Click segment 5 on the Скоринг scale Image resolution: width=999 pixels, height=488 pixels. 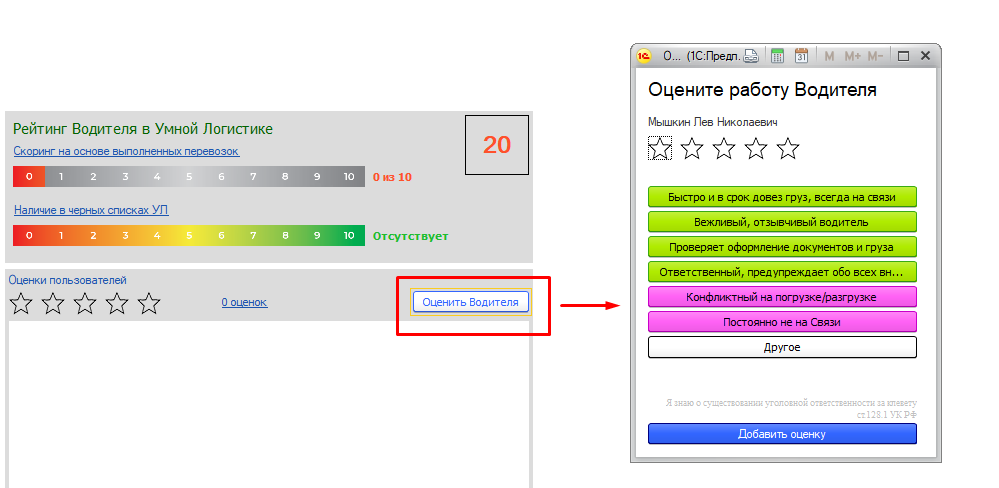pyautogui.click(x=189, y=177)
